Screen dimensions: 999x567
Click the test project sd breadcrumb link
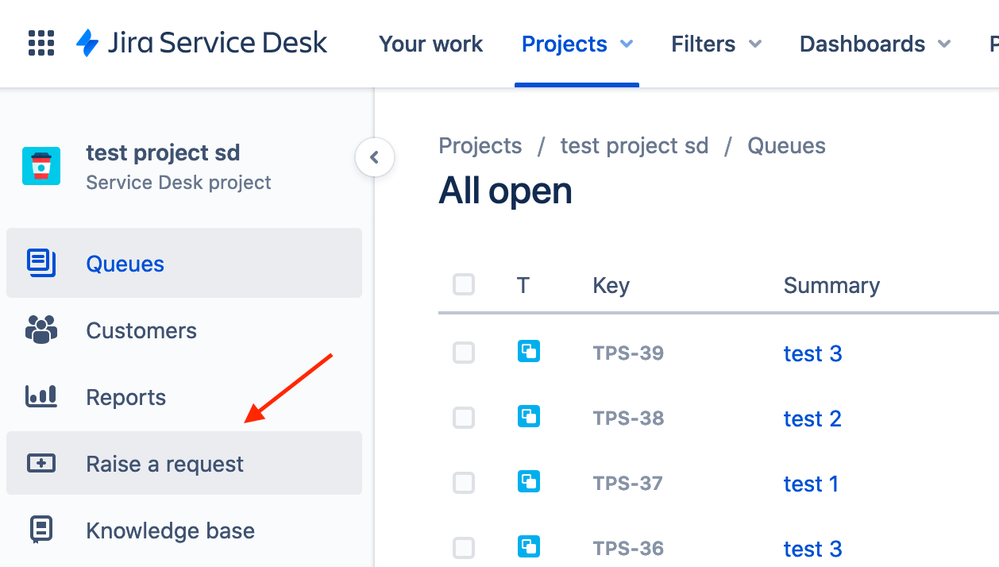click(x=634, y=146)
